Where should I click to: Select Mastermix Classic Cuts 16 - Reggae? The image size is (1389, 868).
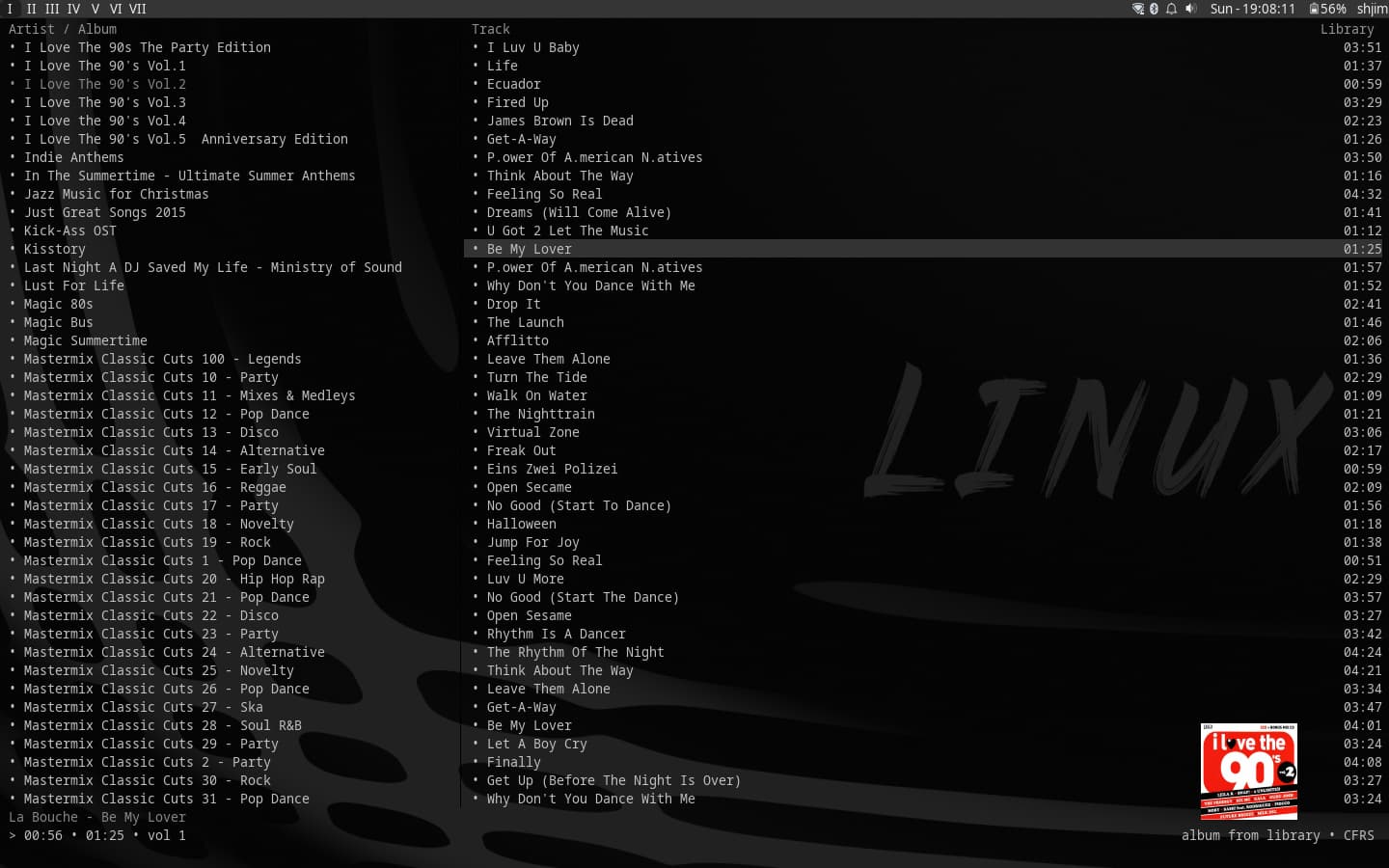pos(155,487)
